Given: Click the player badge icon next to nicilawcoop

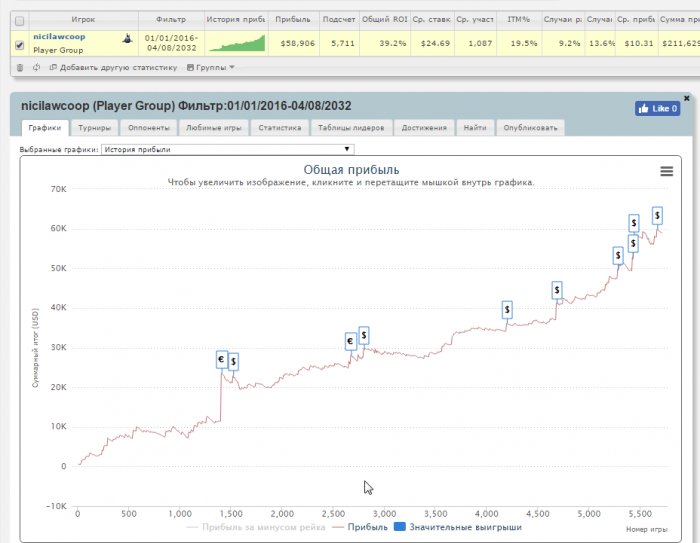Looking at the screenshot, I should (127, 38).
